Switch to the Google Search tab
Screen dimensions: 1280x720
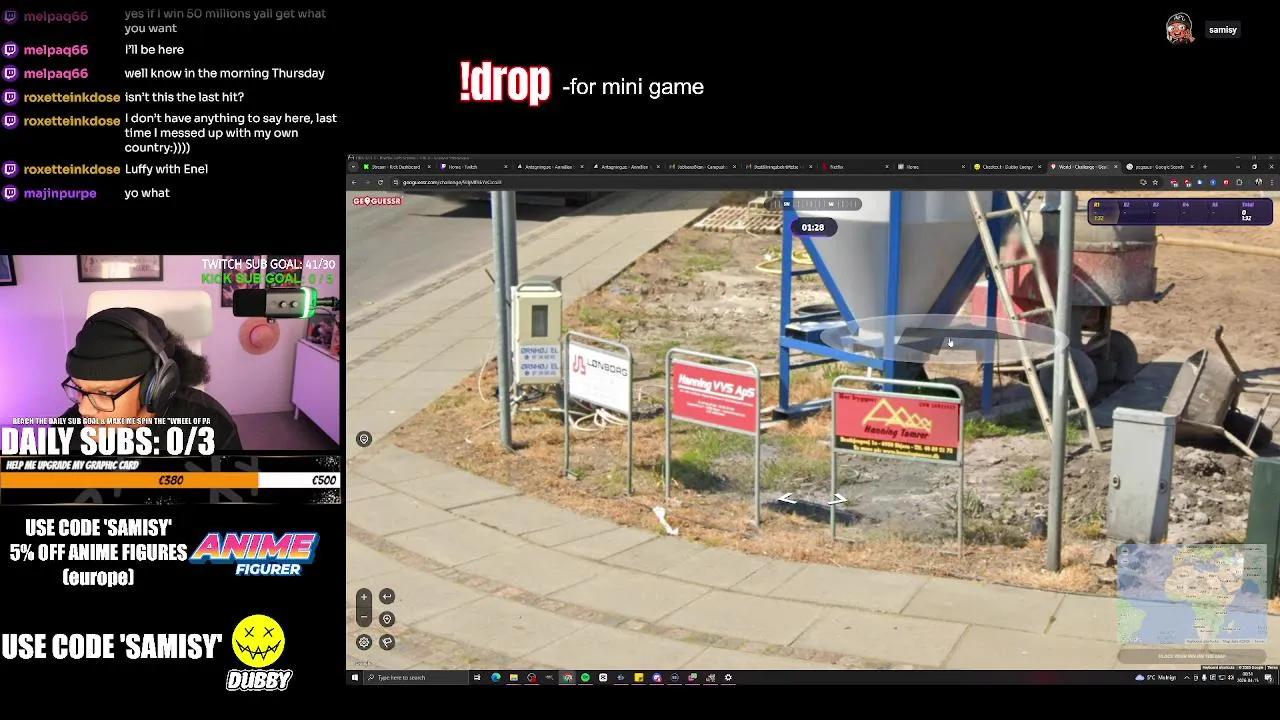1160,167
